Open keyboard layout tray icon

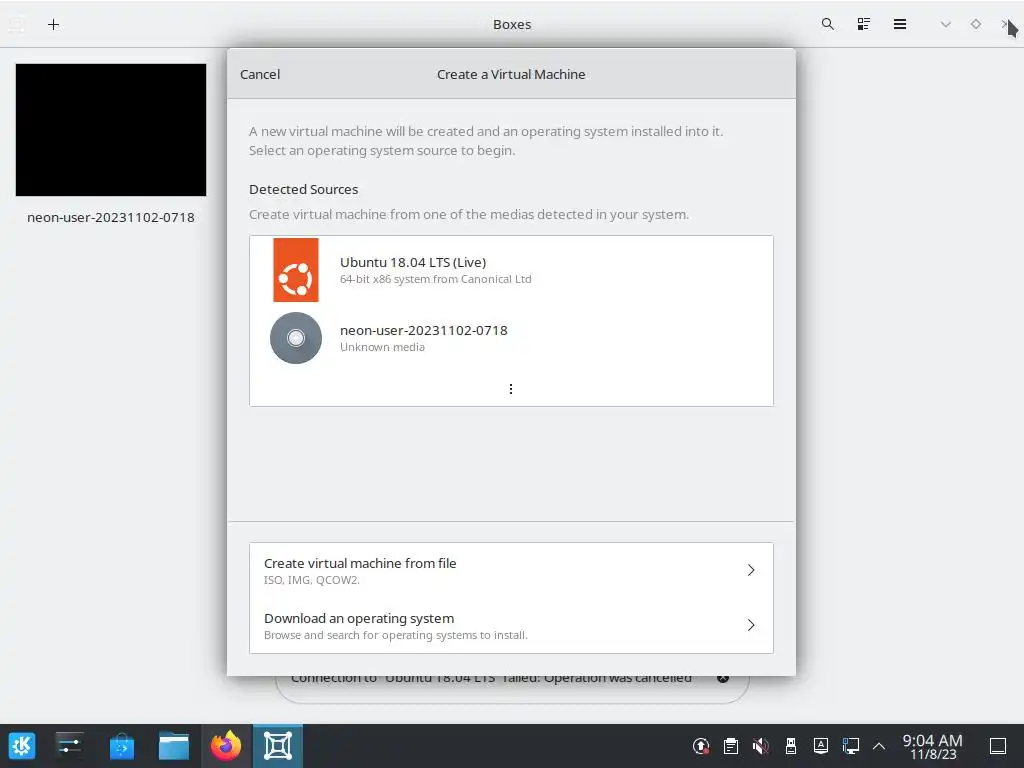tap(821, 746)
